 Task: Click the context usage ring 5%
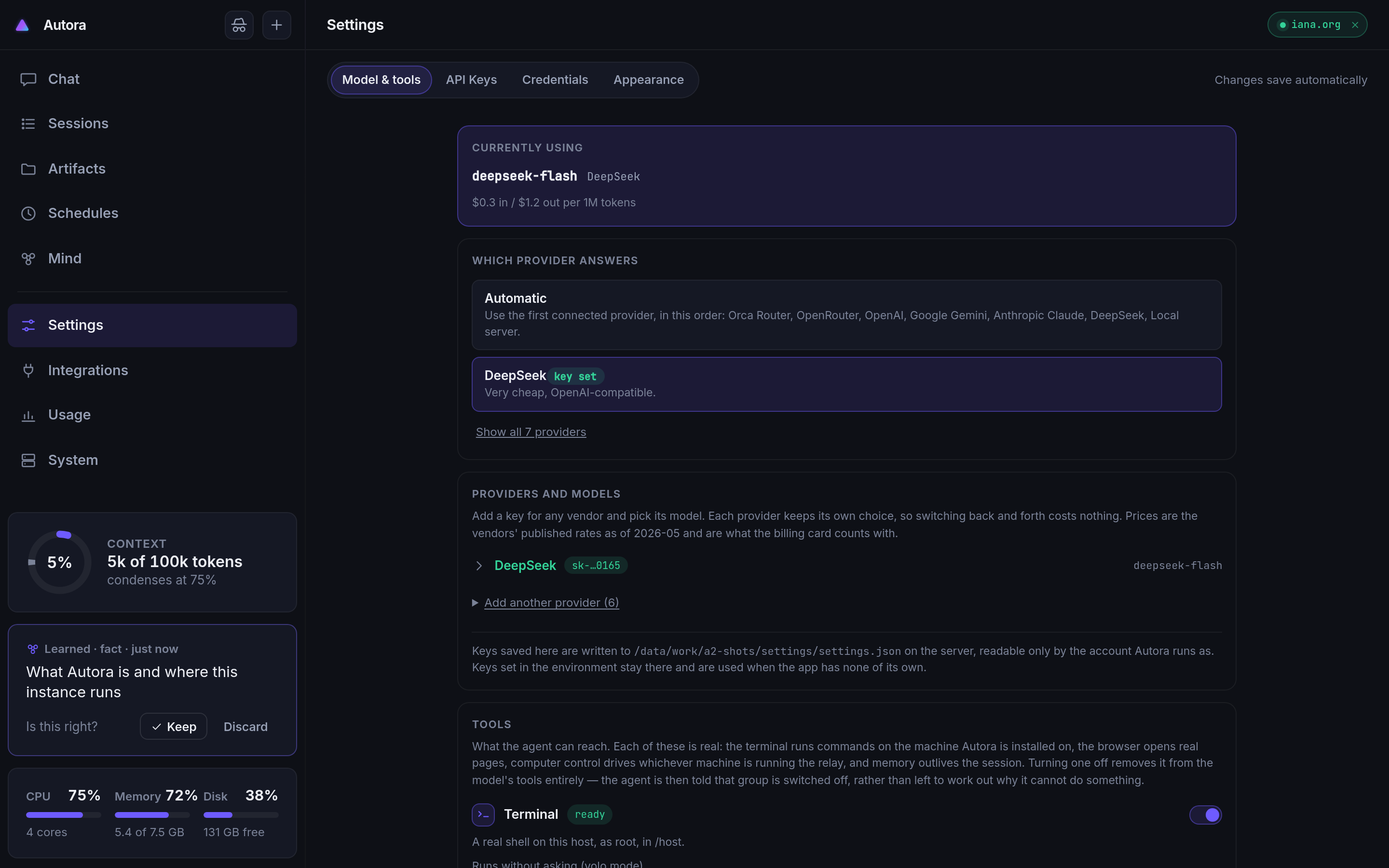click(x=59, y=562)
